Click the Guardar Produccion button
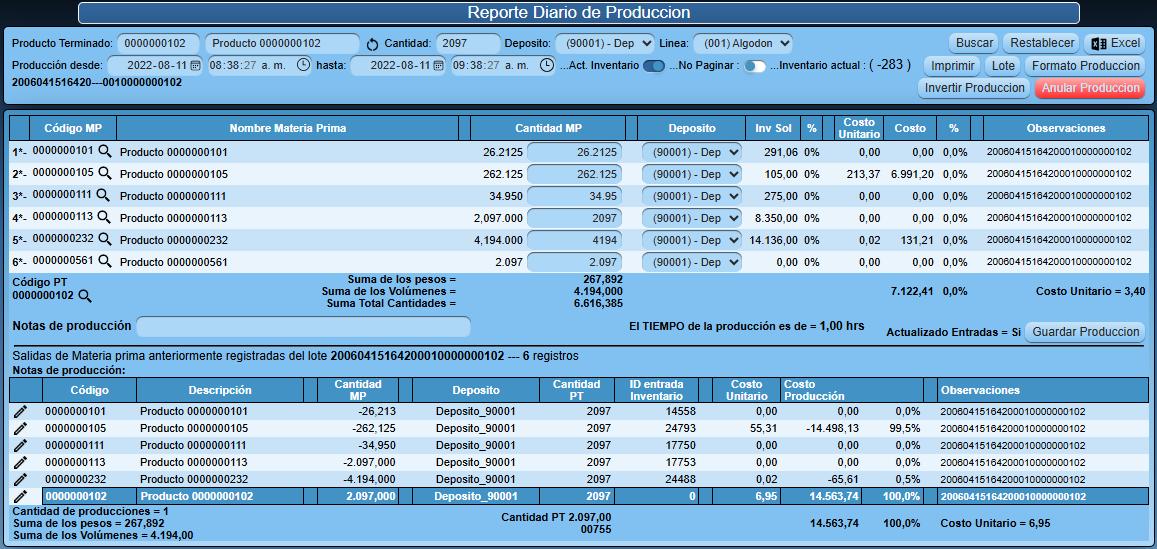 (x=1085, y=332)
